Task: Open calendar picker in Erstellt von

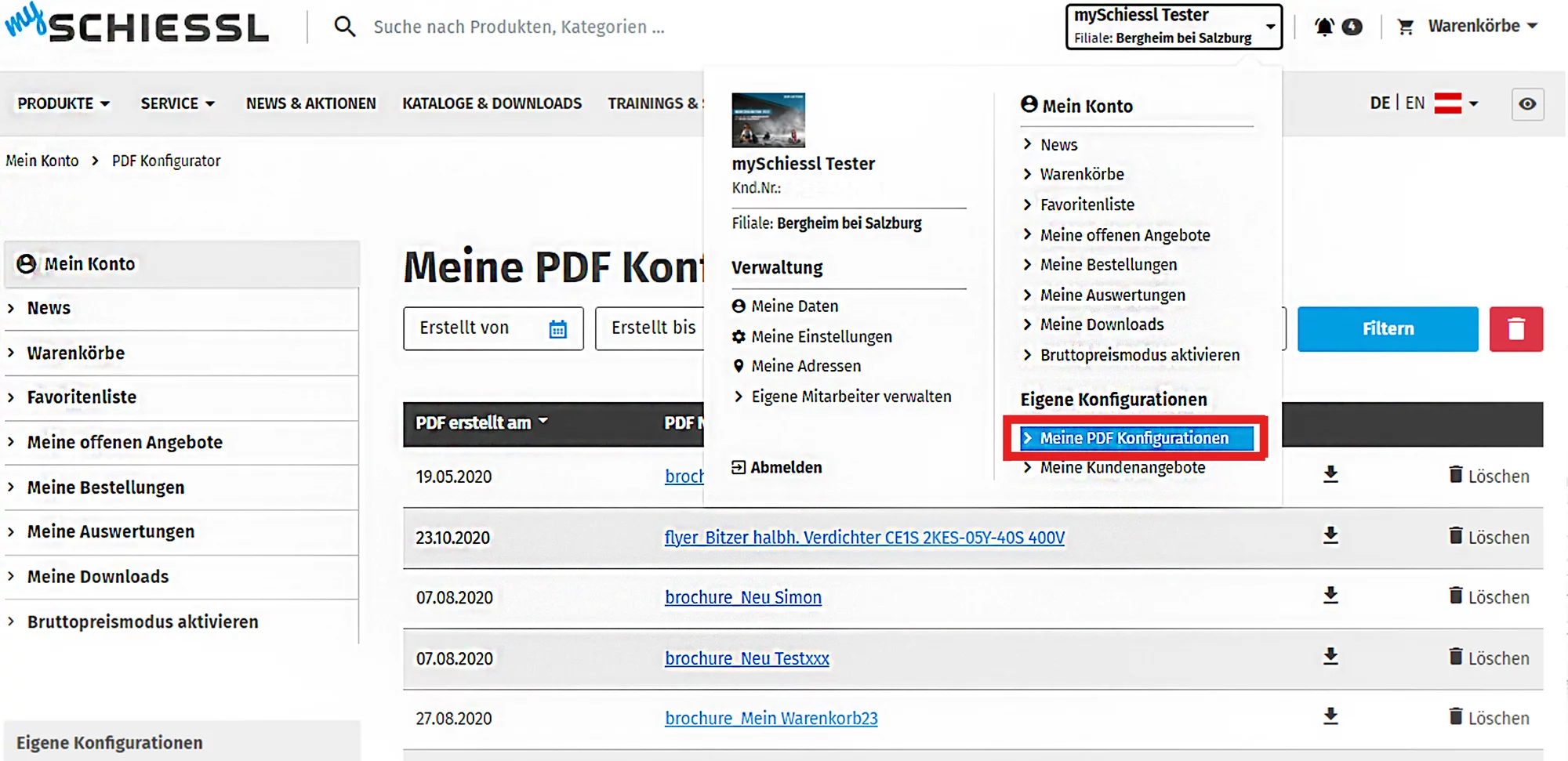Action: 557,328
